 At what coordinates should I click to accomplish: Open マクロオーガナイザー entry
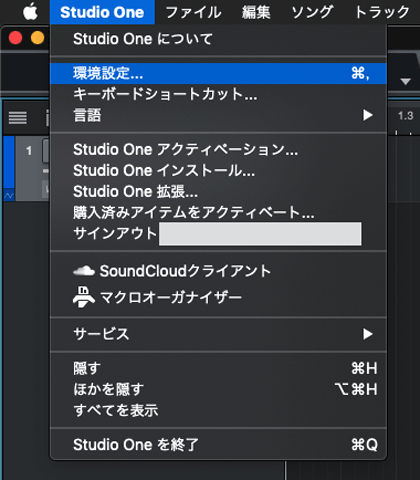[x=218, y=297]
